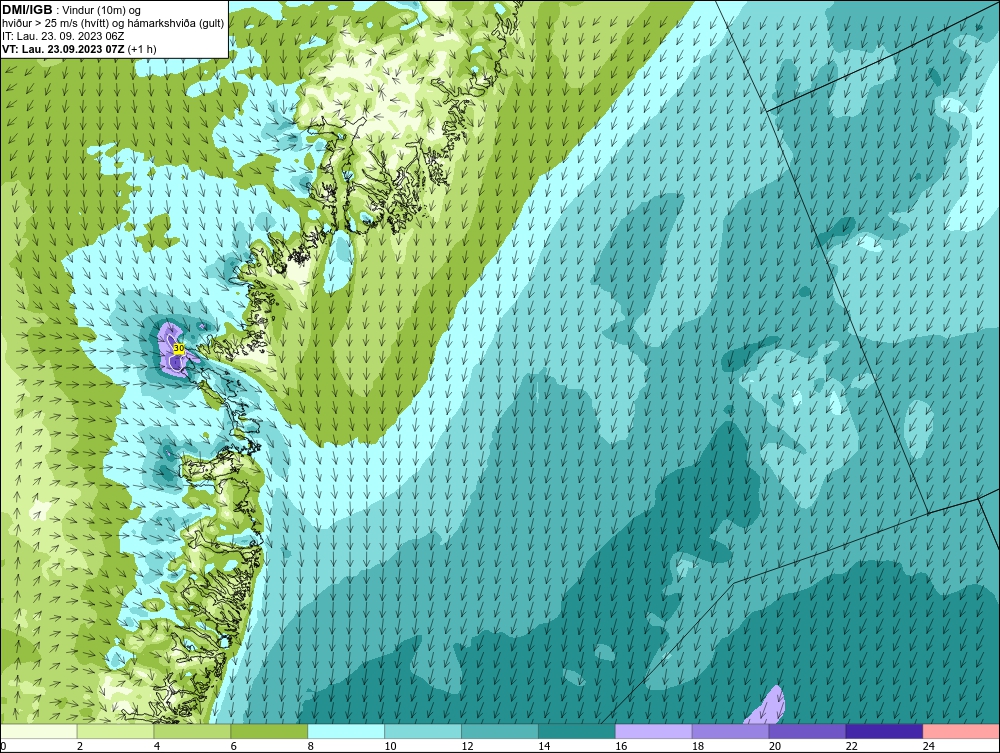Viewport: 1000px width, 753px height.
Task: Click the 12–14 m/s teal legend swatch
Action: [499, 731]
